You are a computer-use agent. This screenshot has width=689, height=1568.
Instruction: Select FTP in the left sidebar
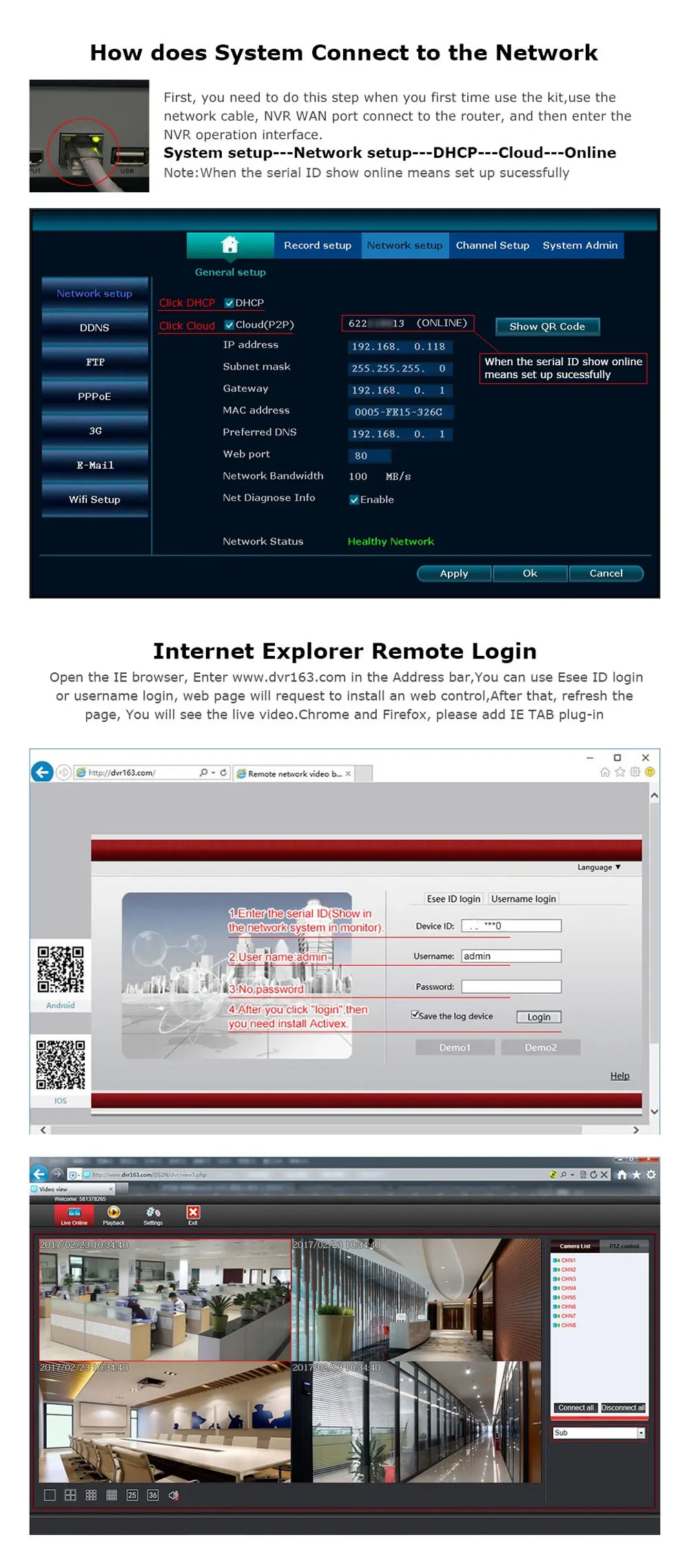click(95, 362)
